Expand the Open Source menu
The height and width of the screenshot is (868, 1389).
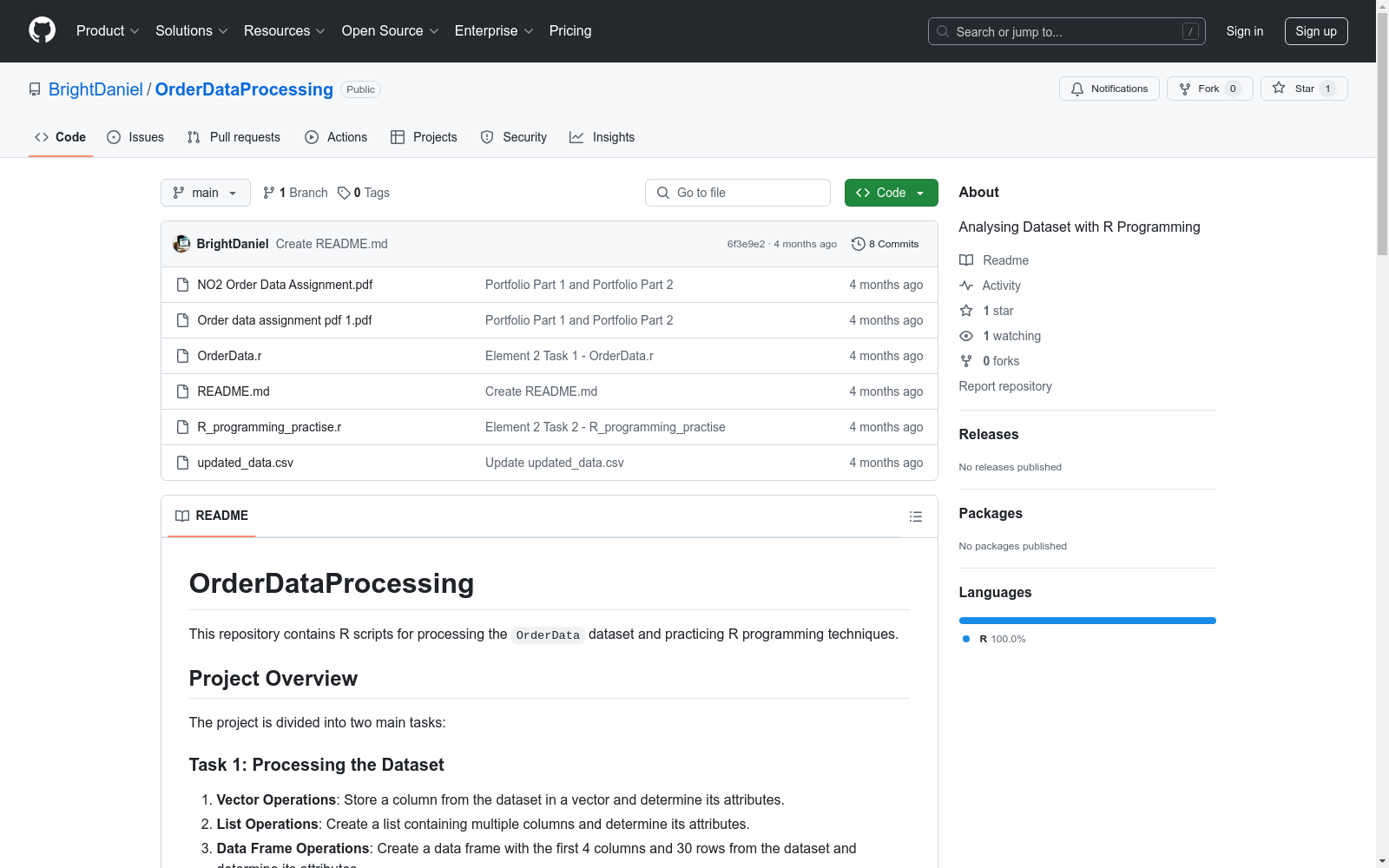(391, 31)
